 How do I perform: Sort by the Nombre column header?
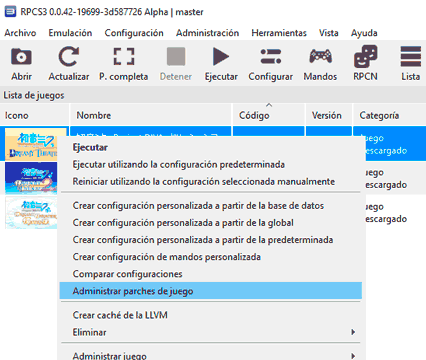pyautogui.click(x=151, y=115)
